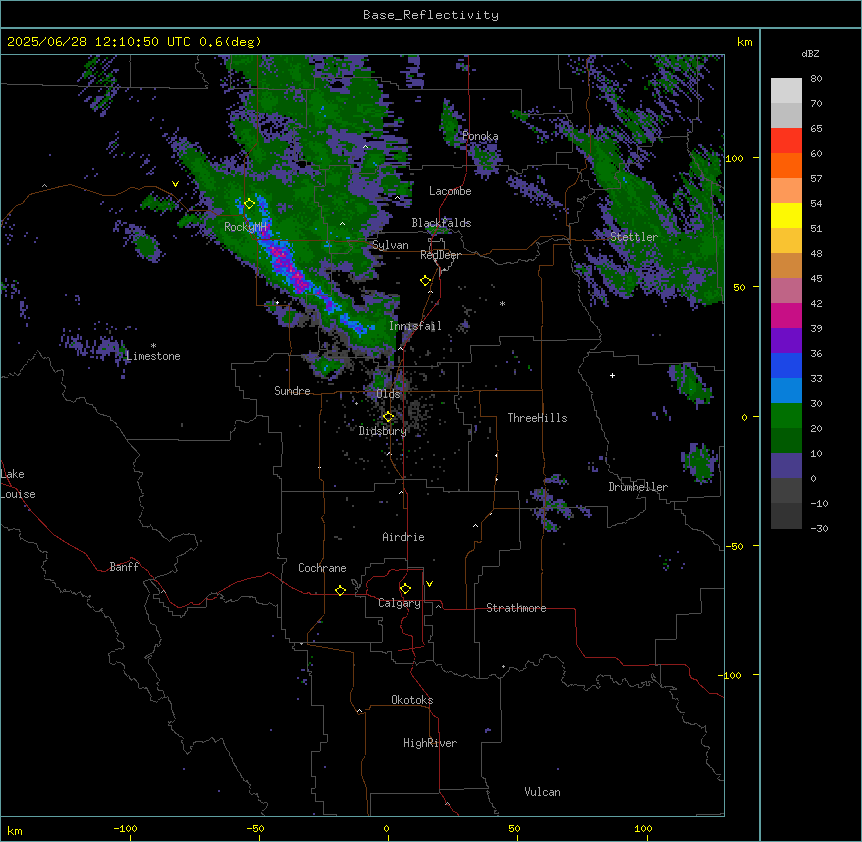Click the asterisk marker east of Innisfail
Screen dimensions: 862x842
point(502,303)
